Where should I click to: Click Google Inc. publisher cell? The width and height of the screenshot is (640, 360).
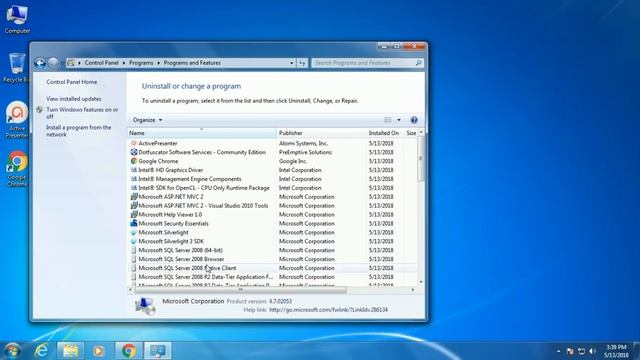[x=293, y=161]
